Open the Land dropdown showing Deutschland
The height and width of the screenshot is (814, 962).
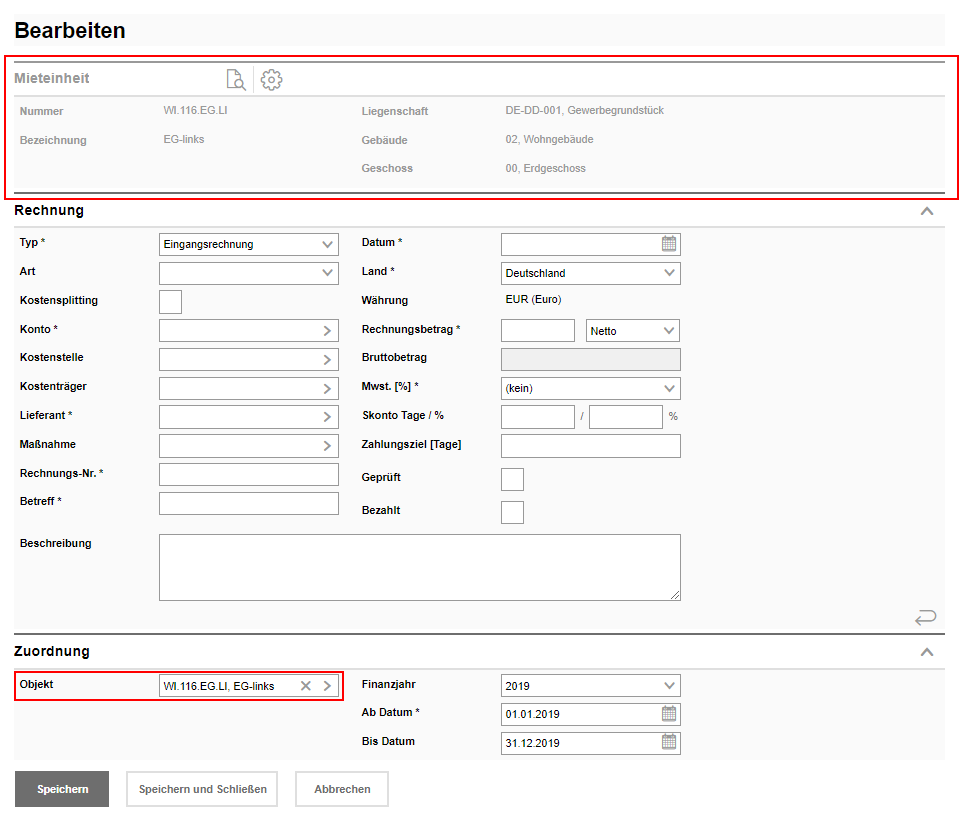click(590, 273)
